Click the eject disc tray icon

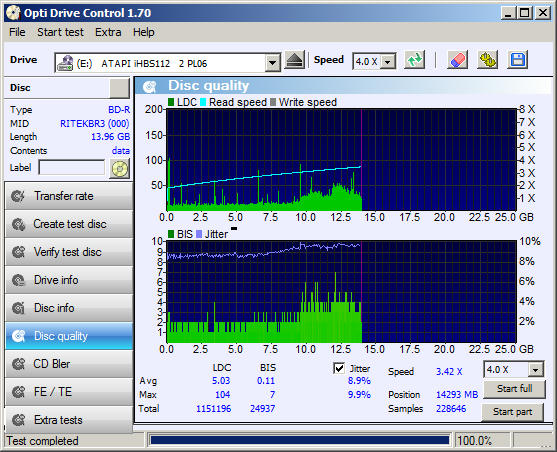coord(294,60)
